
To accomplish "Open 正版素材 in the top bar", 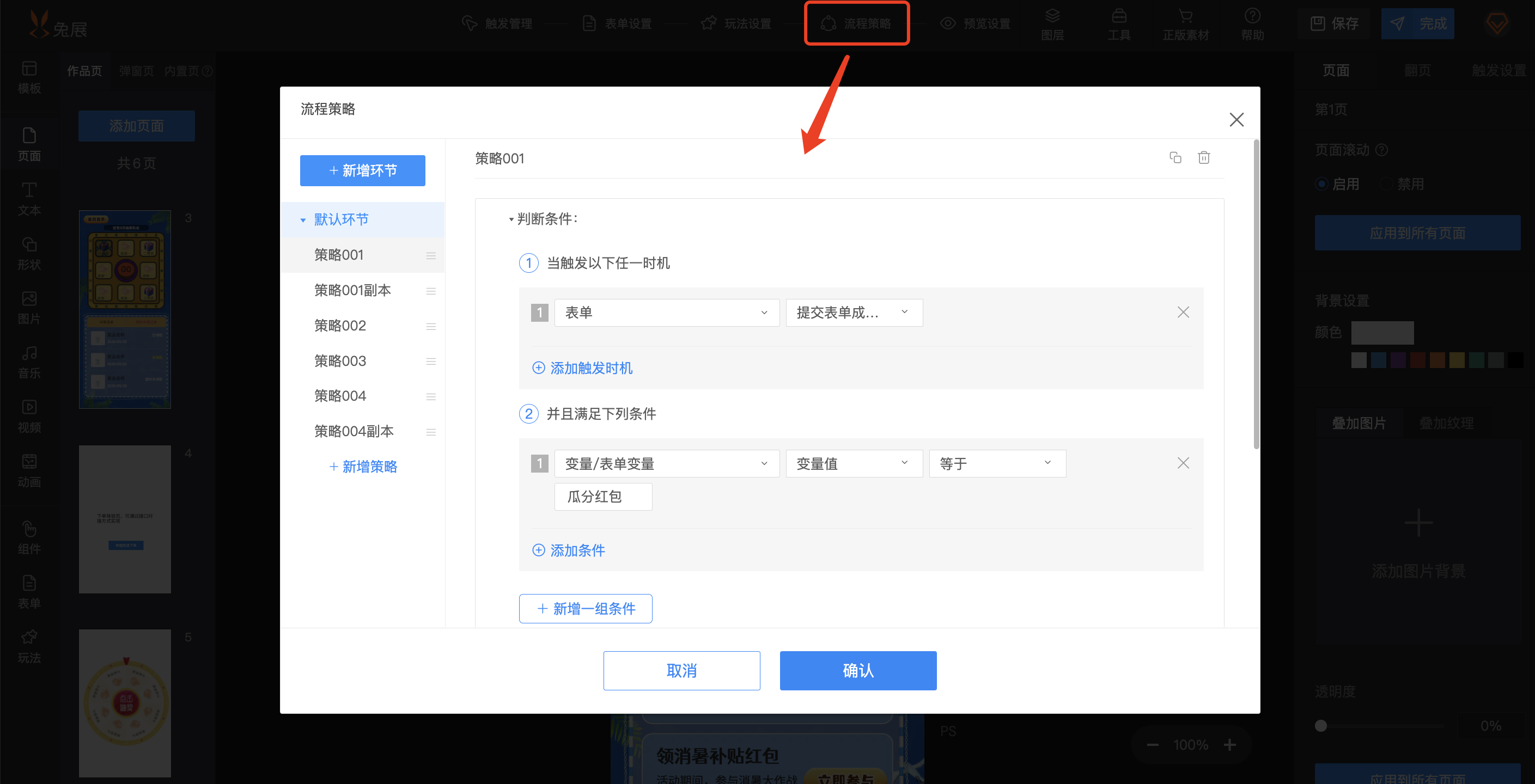I will 1186,24.
